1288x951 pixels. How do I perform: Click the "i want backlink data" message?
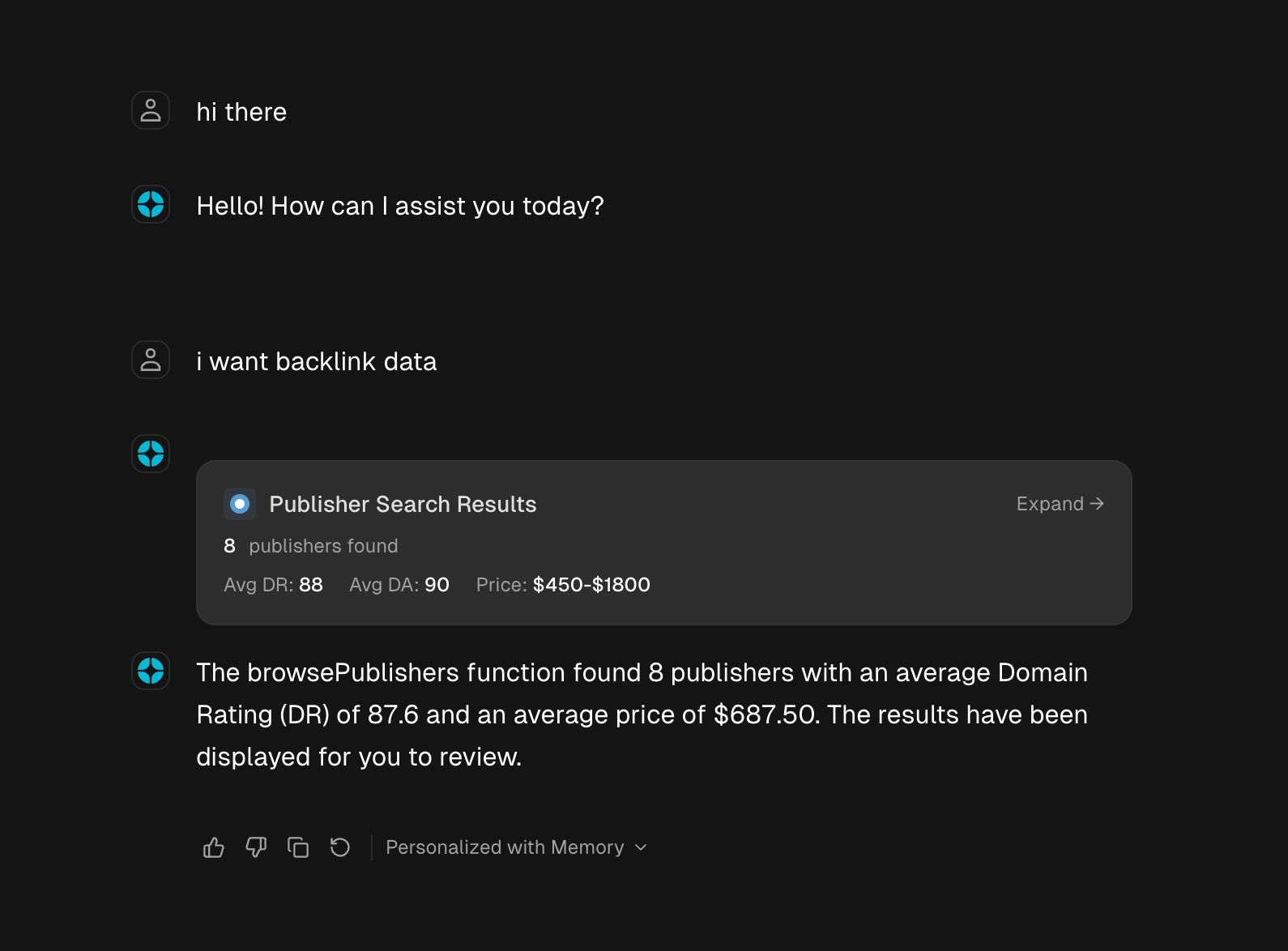(x=316, y=361)
